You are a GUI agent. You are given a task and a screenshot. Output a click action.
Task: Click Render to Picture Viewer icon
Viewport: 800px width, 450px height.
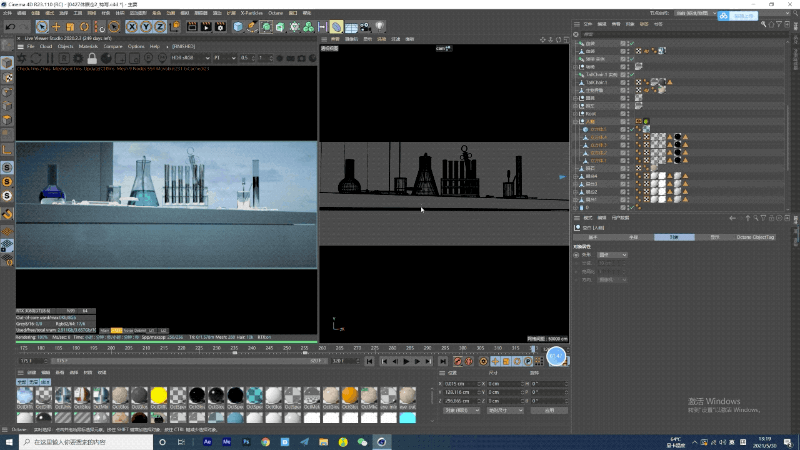[x=206, y=27]
